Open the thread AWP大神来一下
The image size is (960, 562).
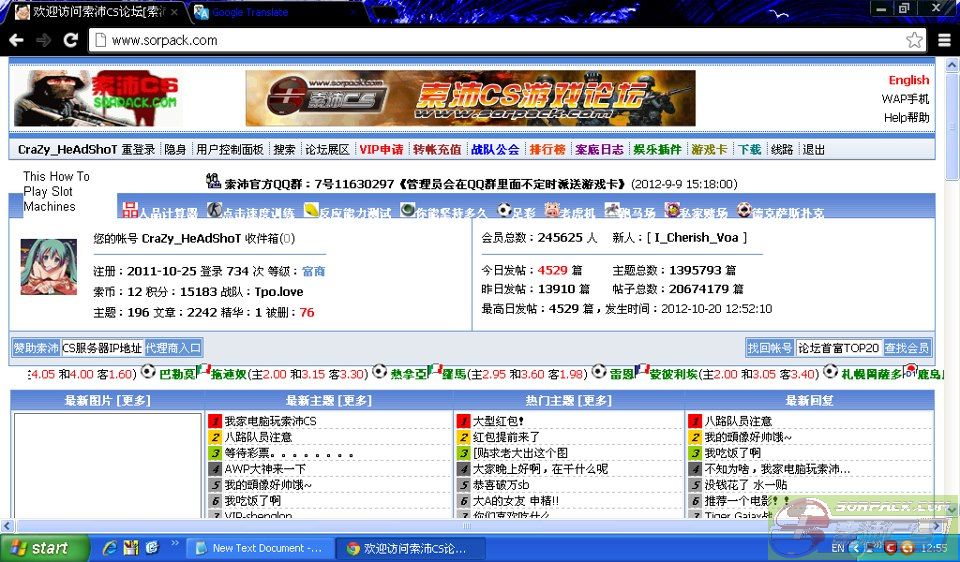pos(264,469)
